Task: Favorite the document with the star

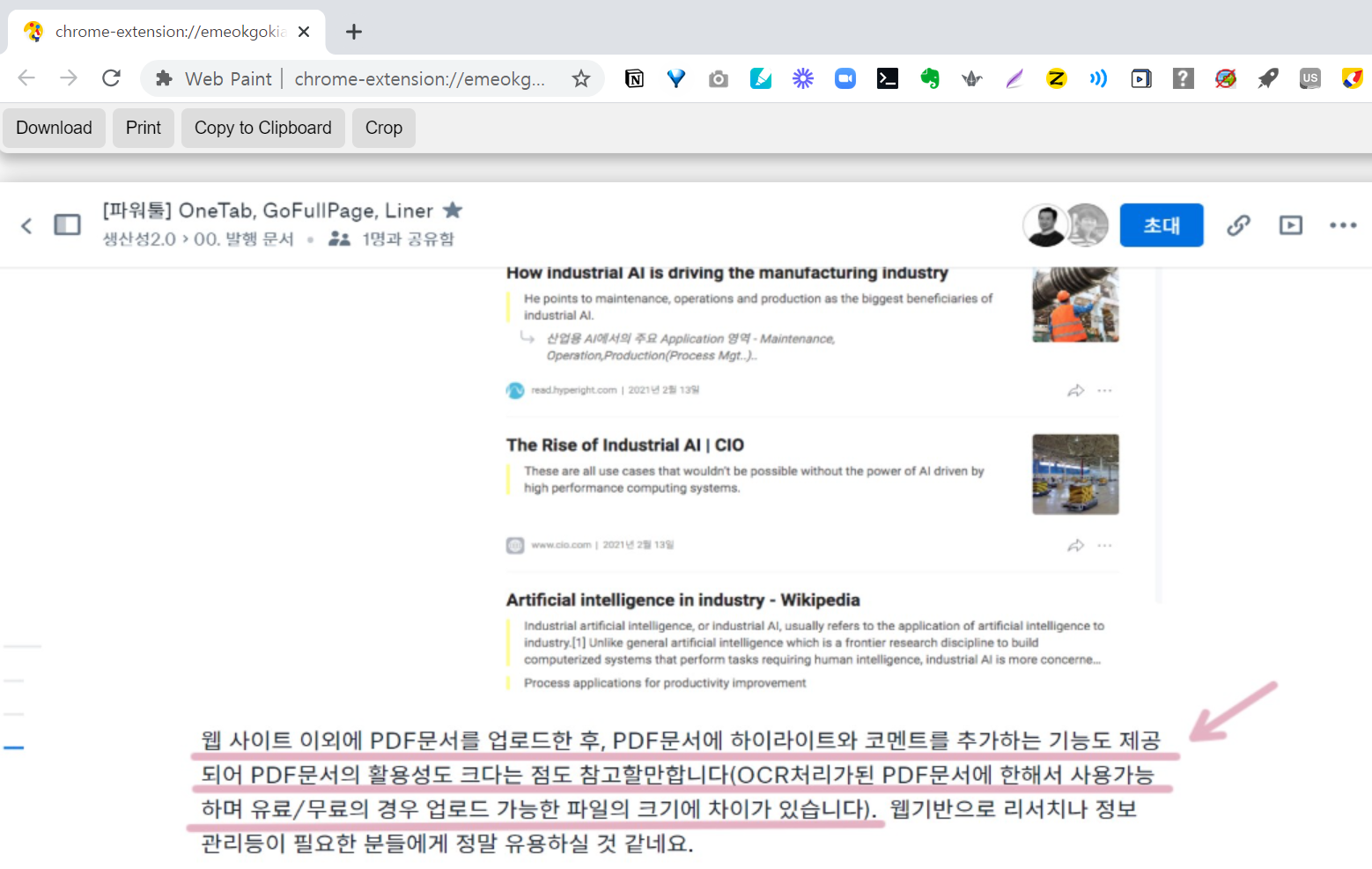Action: click(x=453, y=210)
